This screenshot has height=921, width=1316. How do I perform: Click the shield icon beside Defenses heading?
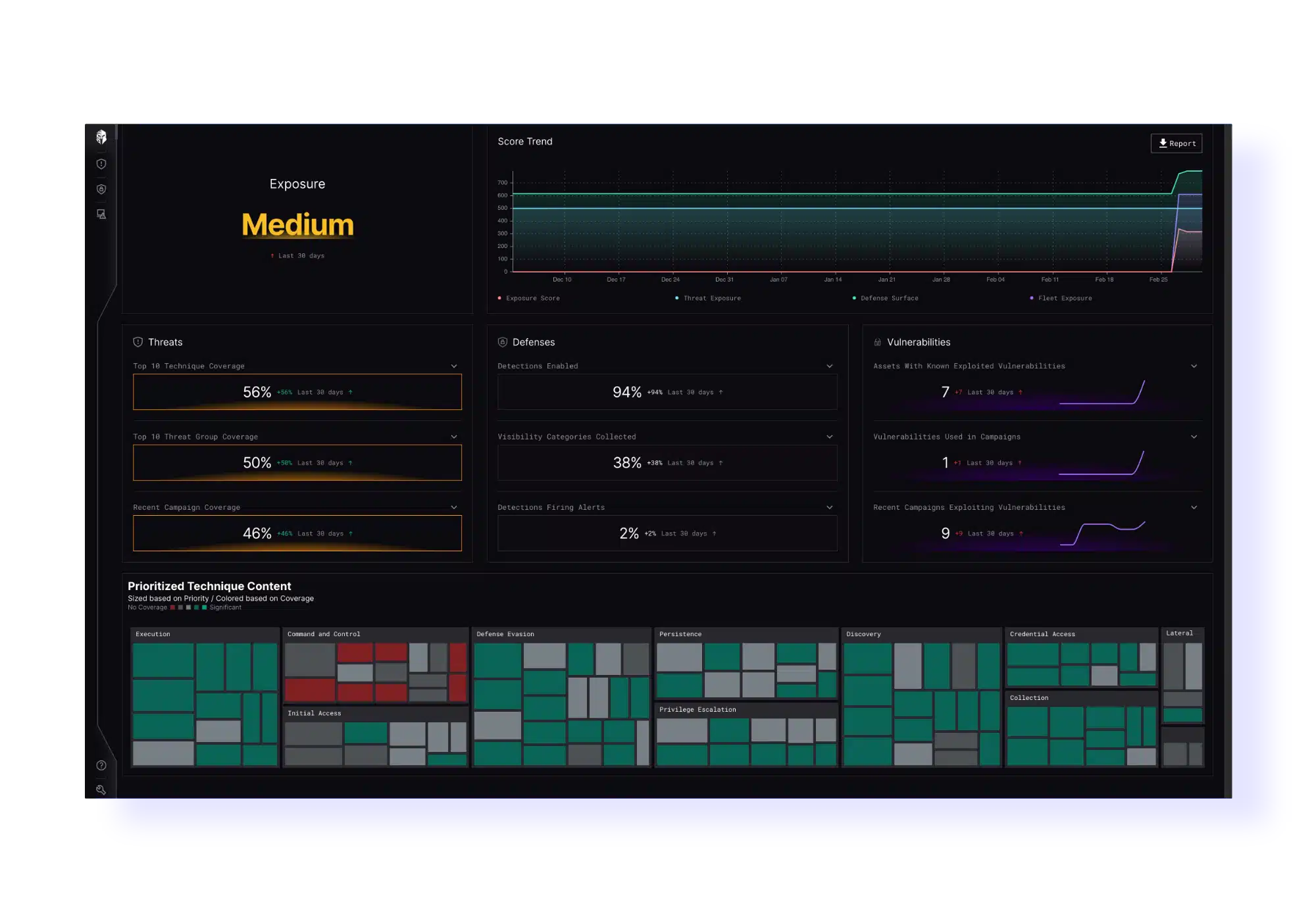coord(503,342)
